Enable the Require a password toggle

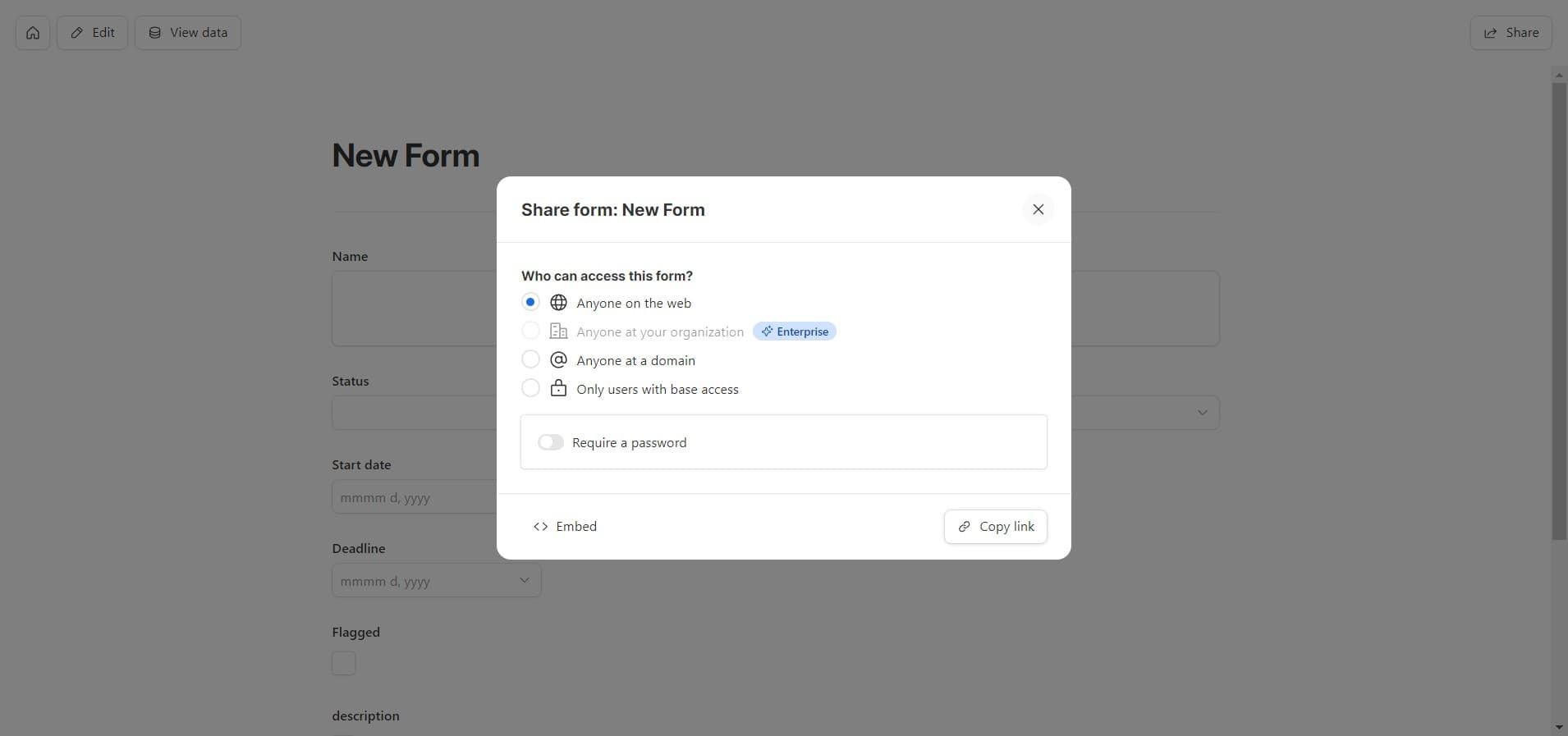(x=551, y=442)
